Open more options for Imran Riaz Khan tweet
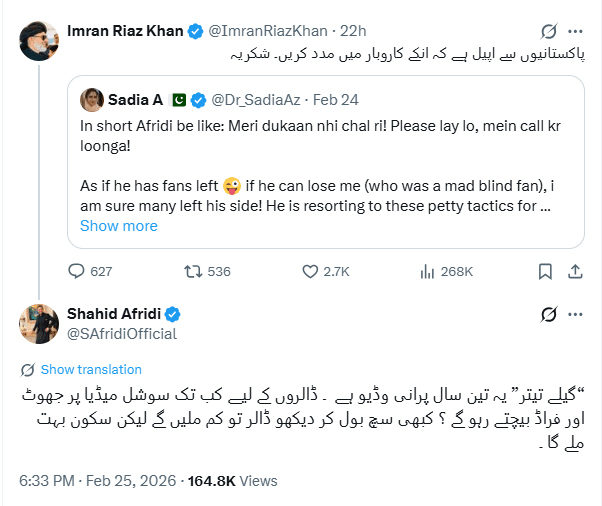 pyautogui.click(x=575, y=31)
